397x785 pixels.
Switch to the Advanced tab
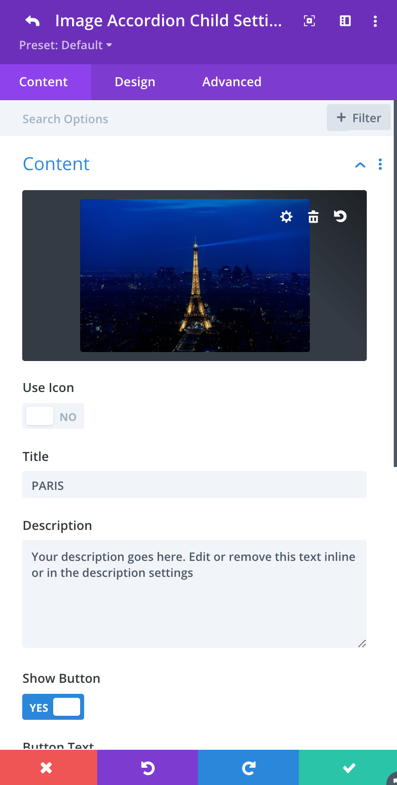click(x=232, y=82)
